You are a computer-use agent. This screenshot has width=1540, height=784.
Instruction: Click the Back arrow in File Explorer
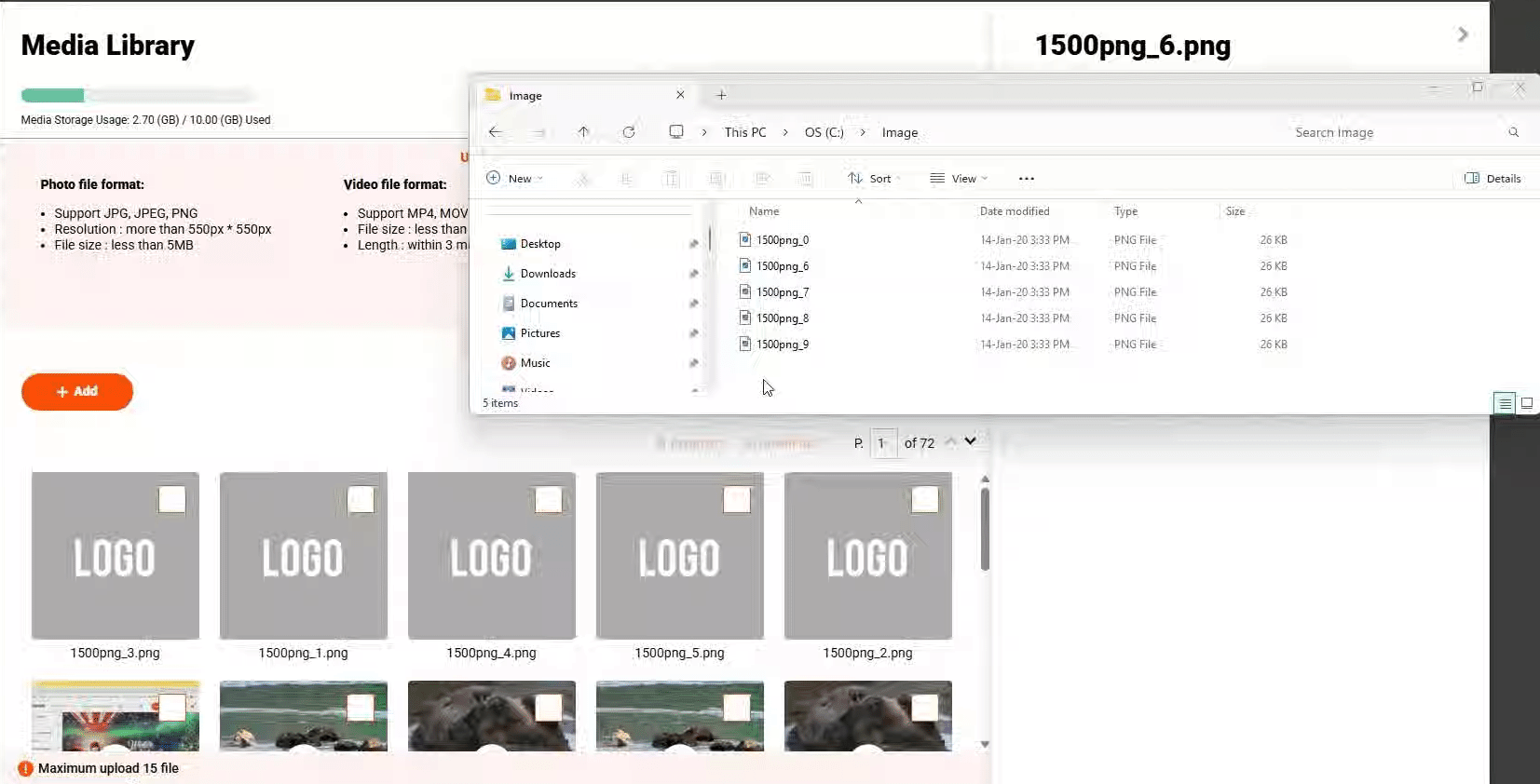[495, 132]
